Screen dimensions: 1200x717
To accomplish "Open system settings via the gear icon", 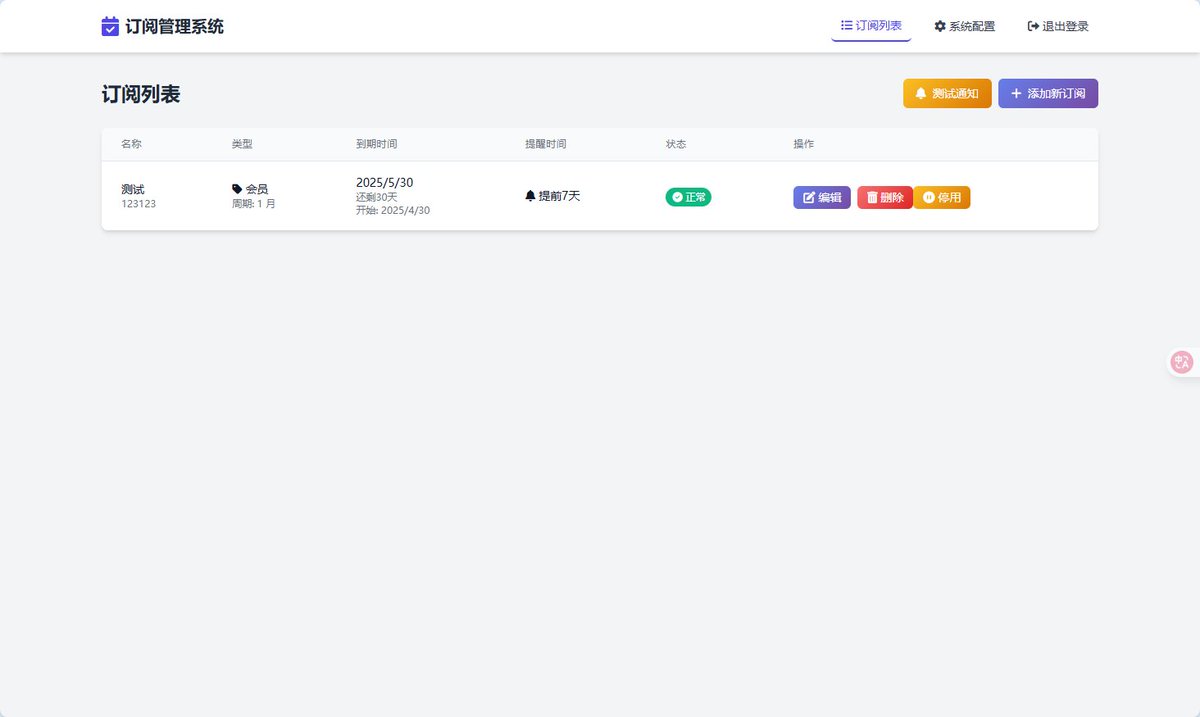I will click(x=938, y=26).
